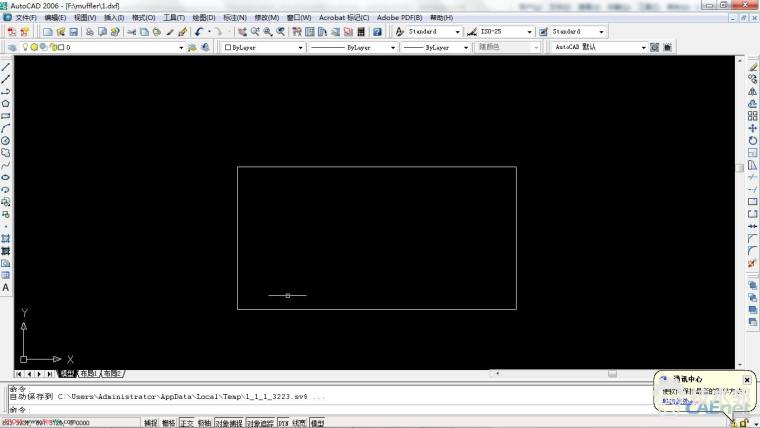Open the 绘图(D) menu
Image resolution: width=760 pixels, height=428 pixels.
203,18
